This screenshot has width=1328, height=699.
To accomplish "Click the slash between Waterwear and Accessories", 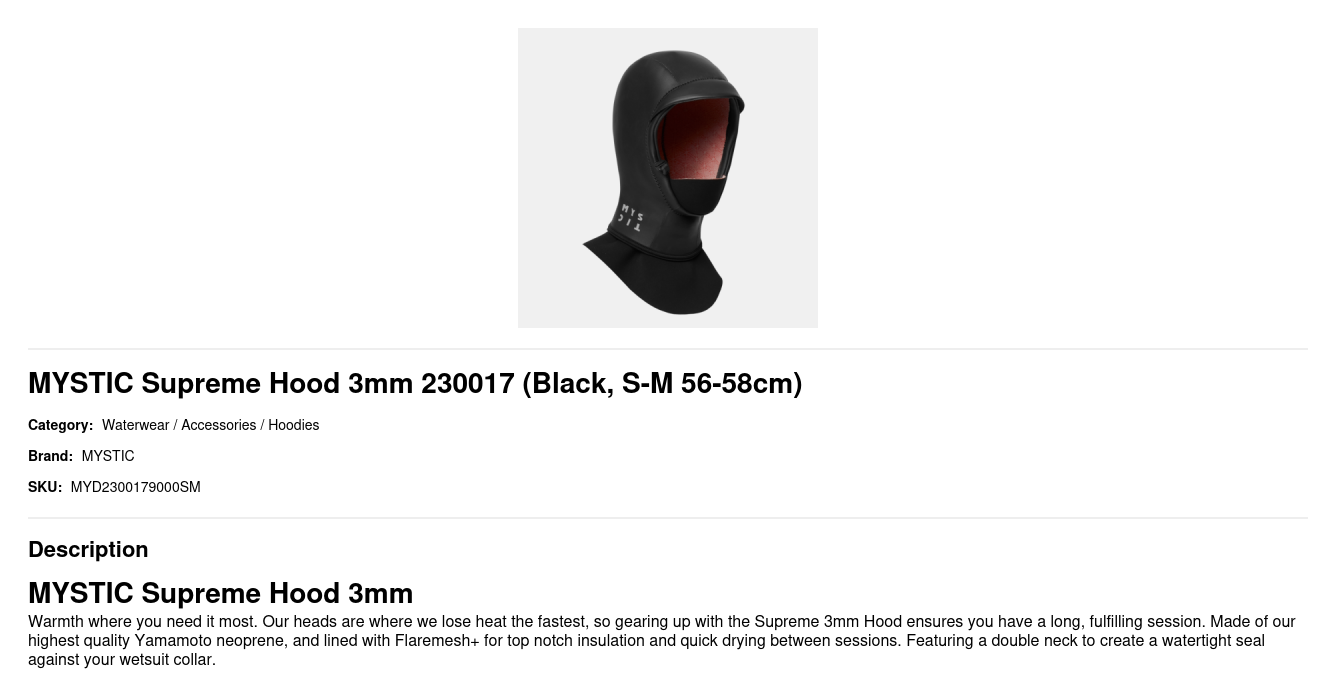I will pos(175,425).
